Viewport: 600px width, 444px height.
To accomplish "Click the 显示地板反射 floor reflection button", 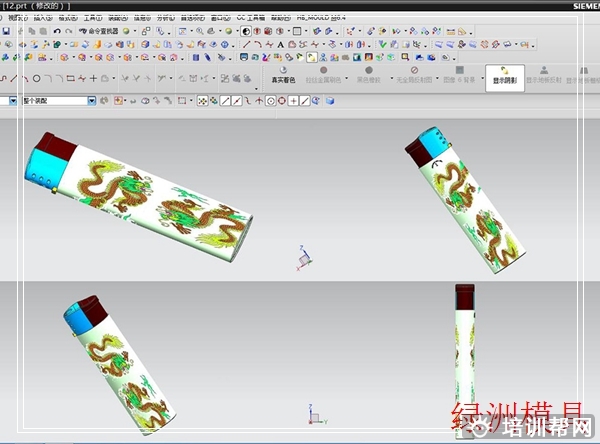I will point(543,76).
